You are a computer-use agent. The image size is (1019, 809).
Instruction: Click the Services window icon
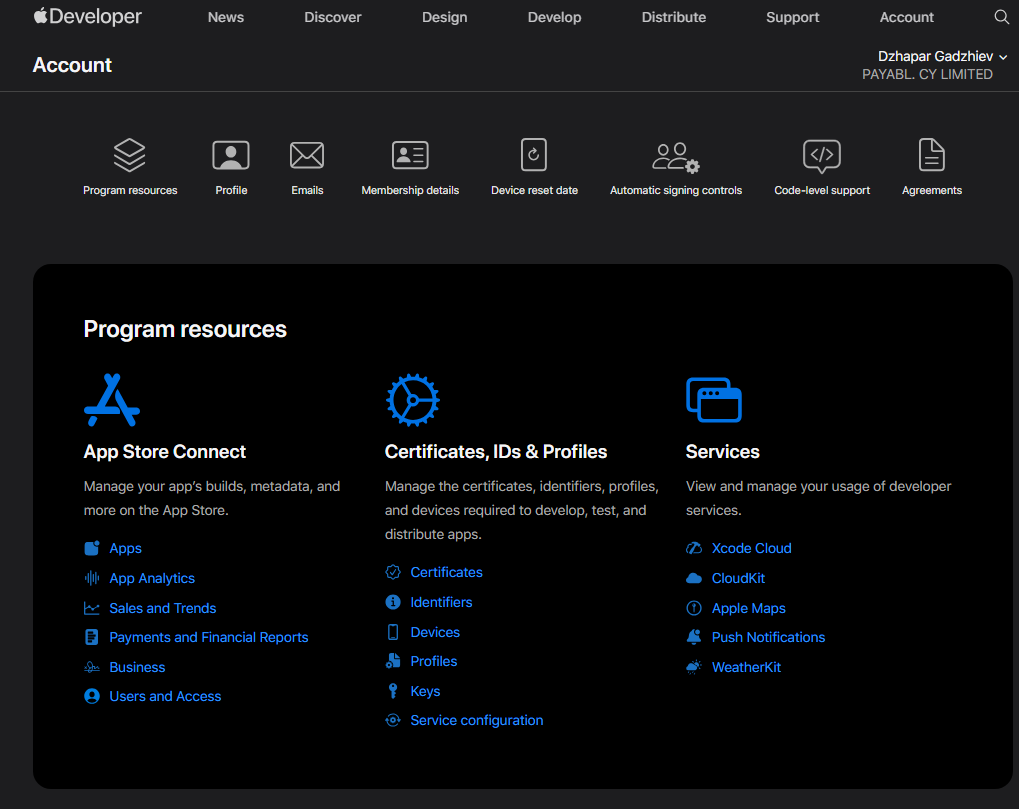(714, 400)
